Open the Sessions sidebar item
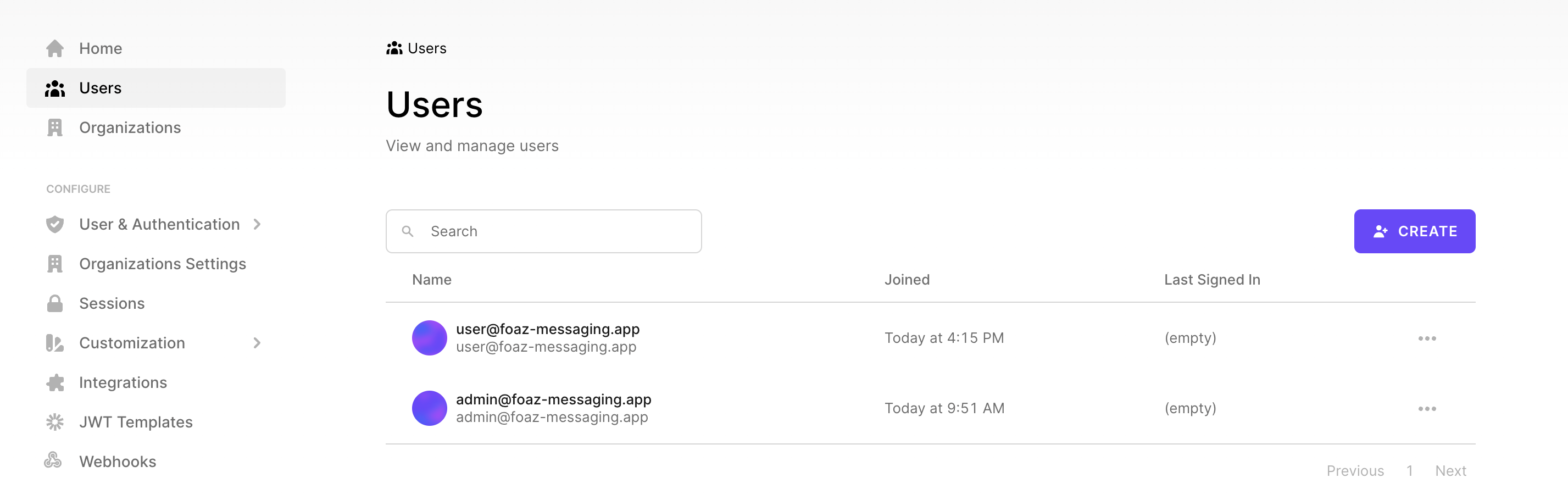 click(x=112, y=303)
